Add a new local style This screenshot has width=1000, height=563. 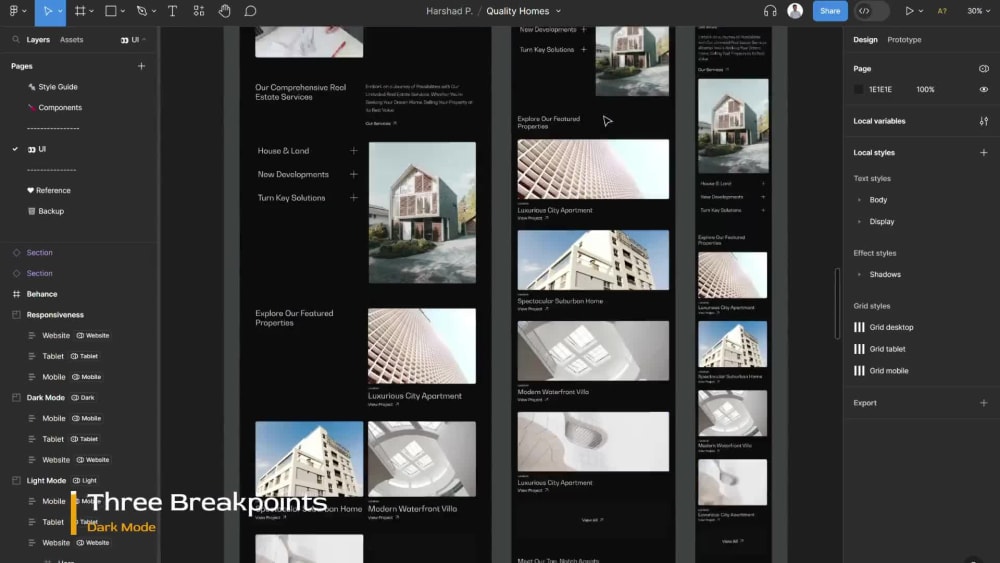click(x=983, y=152)
